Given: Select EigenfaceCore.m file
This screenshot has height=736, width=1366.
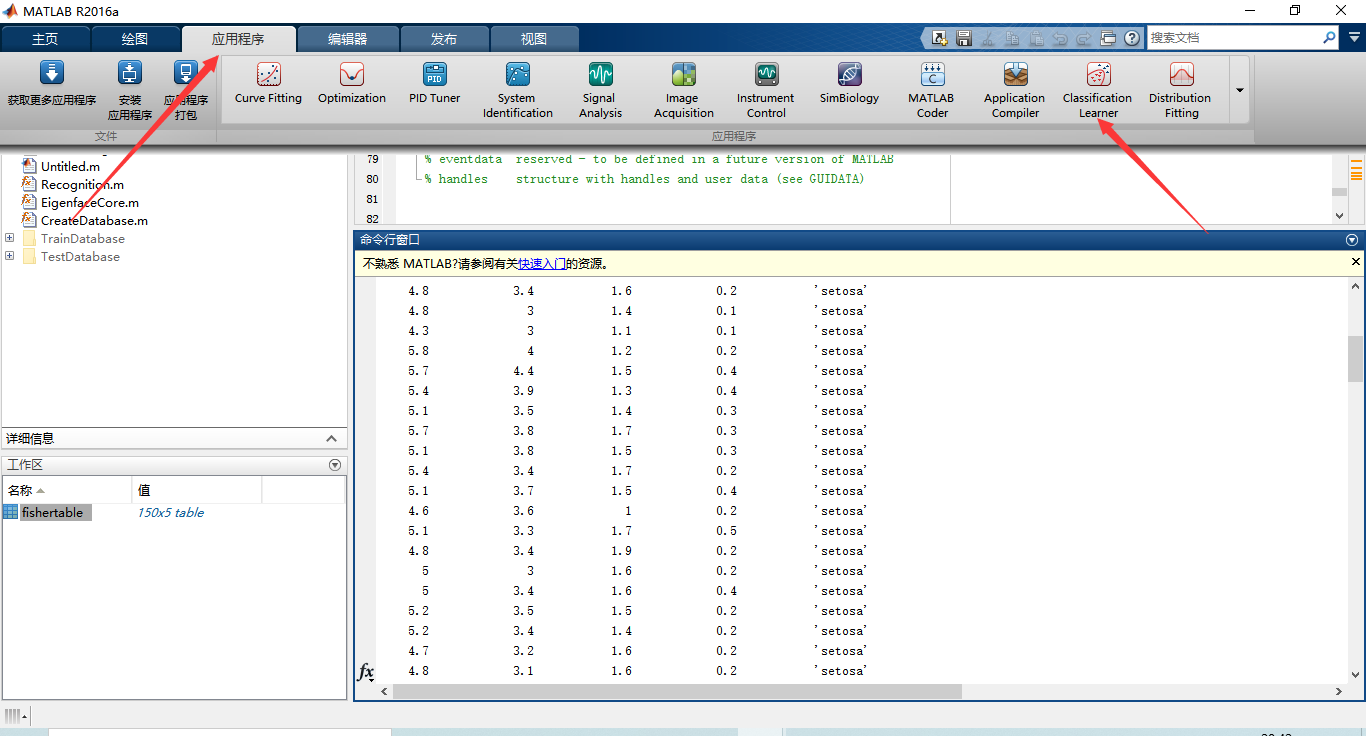Looking at the screenshot, I should 90,202.
